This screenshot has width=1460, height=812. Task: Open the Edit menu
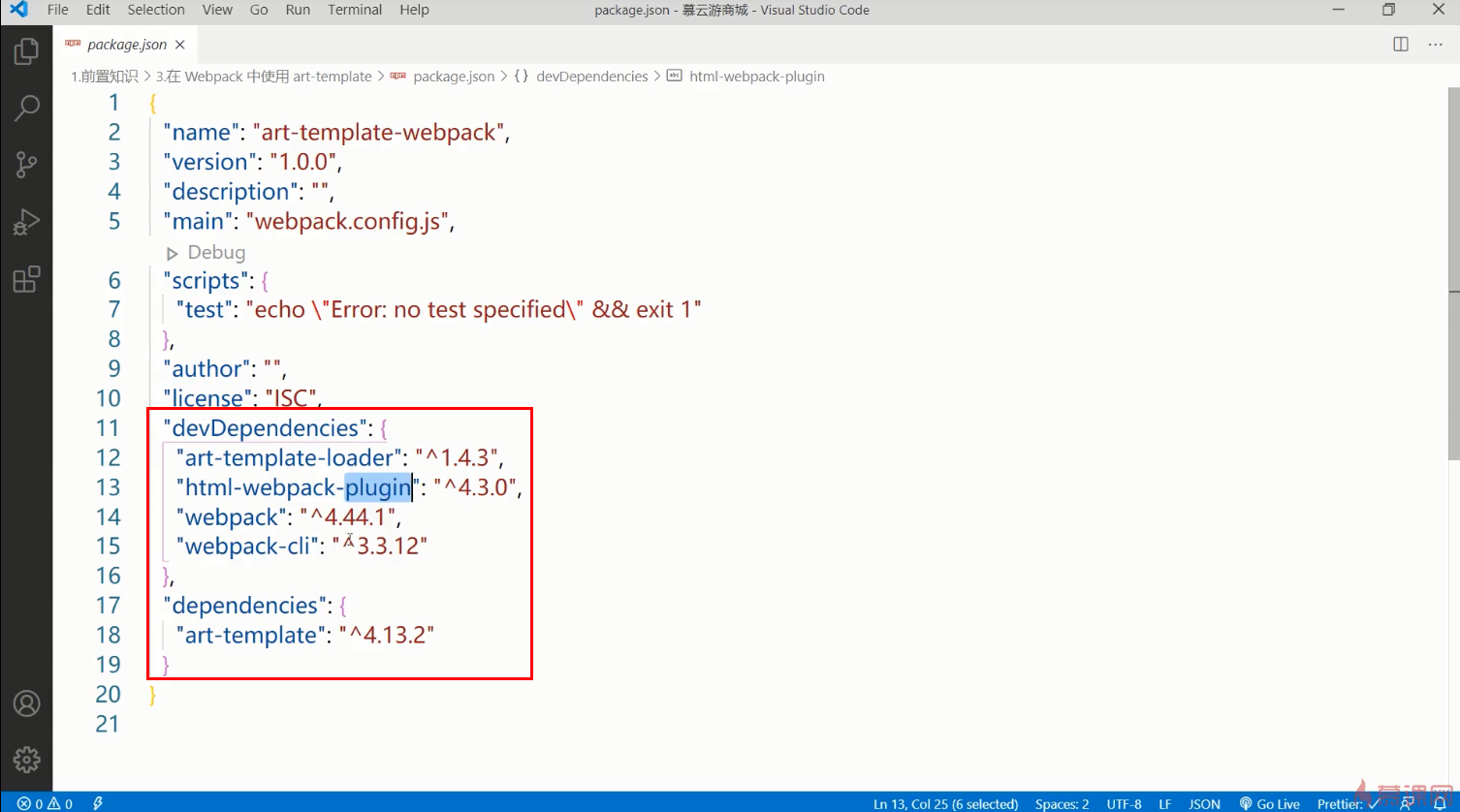click(x=98, y=10)
